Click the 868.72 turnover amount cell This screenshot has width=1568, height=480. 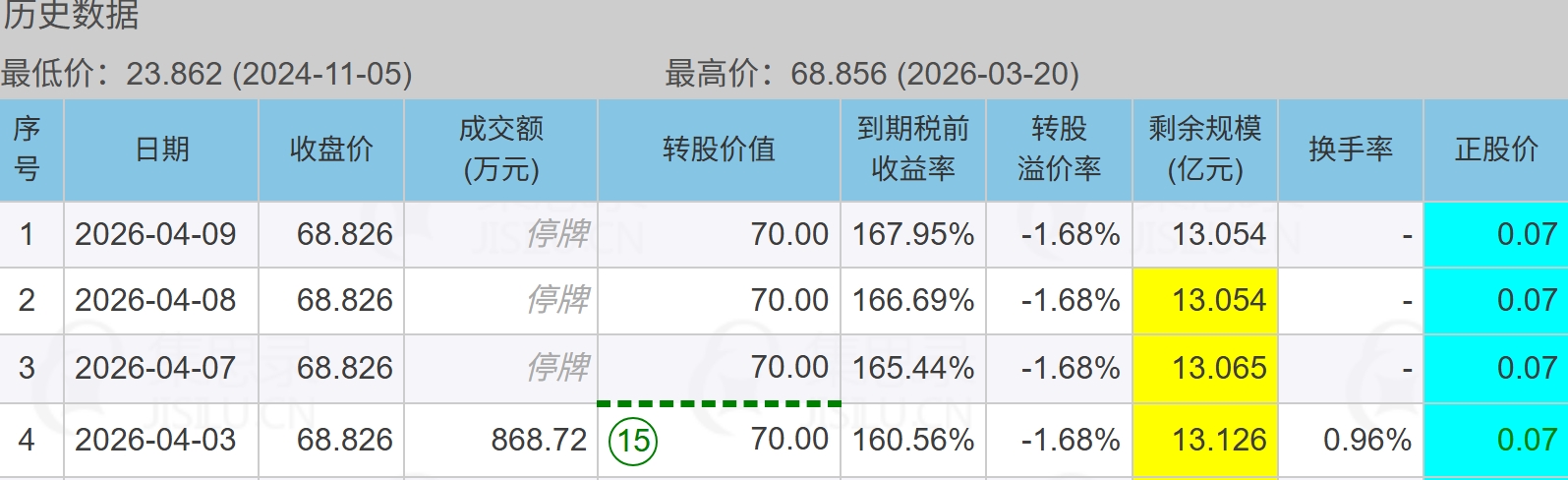click(539, 440)
